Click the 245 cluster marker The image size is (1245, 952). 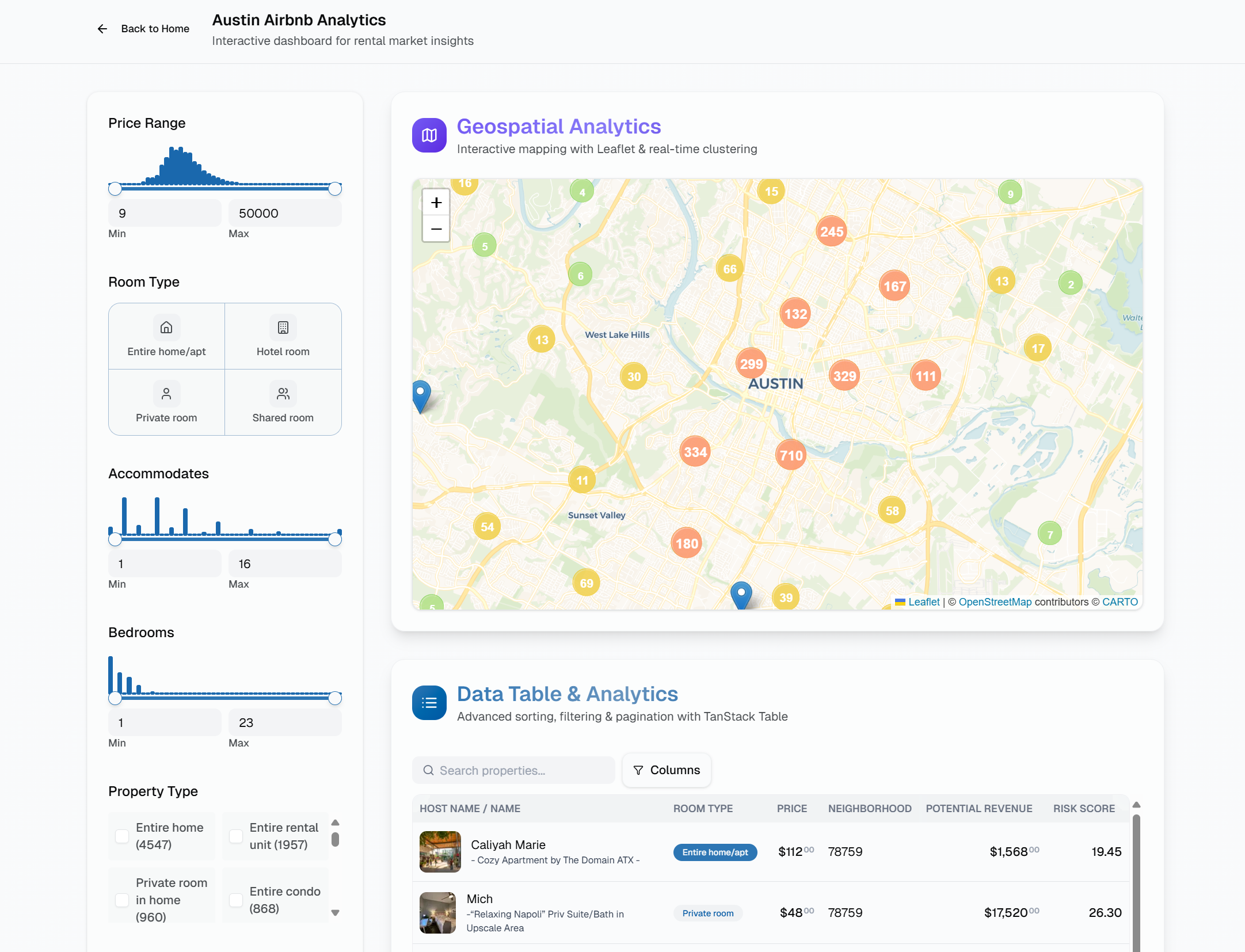click(x=832, y=231)
